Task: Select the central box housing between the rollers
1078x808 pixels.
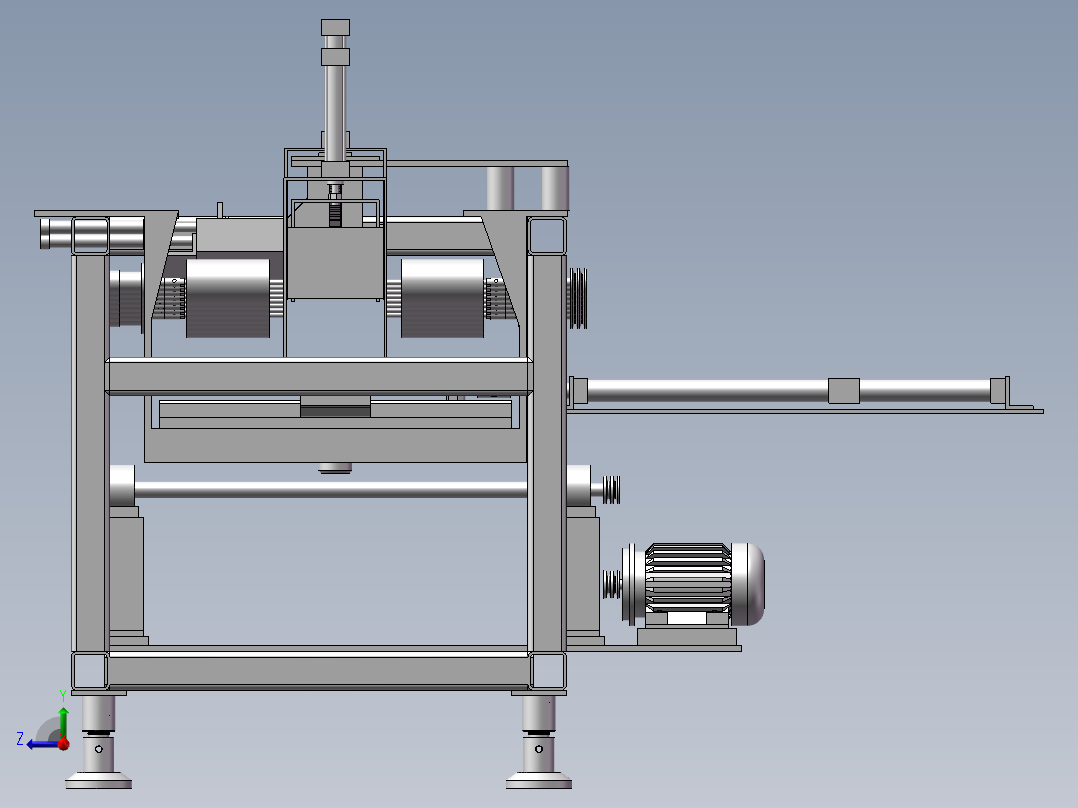Action: click(x=335, y=263)
